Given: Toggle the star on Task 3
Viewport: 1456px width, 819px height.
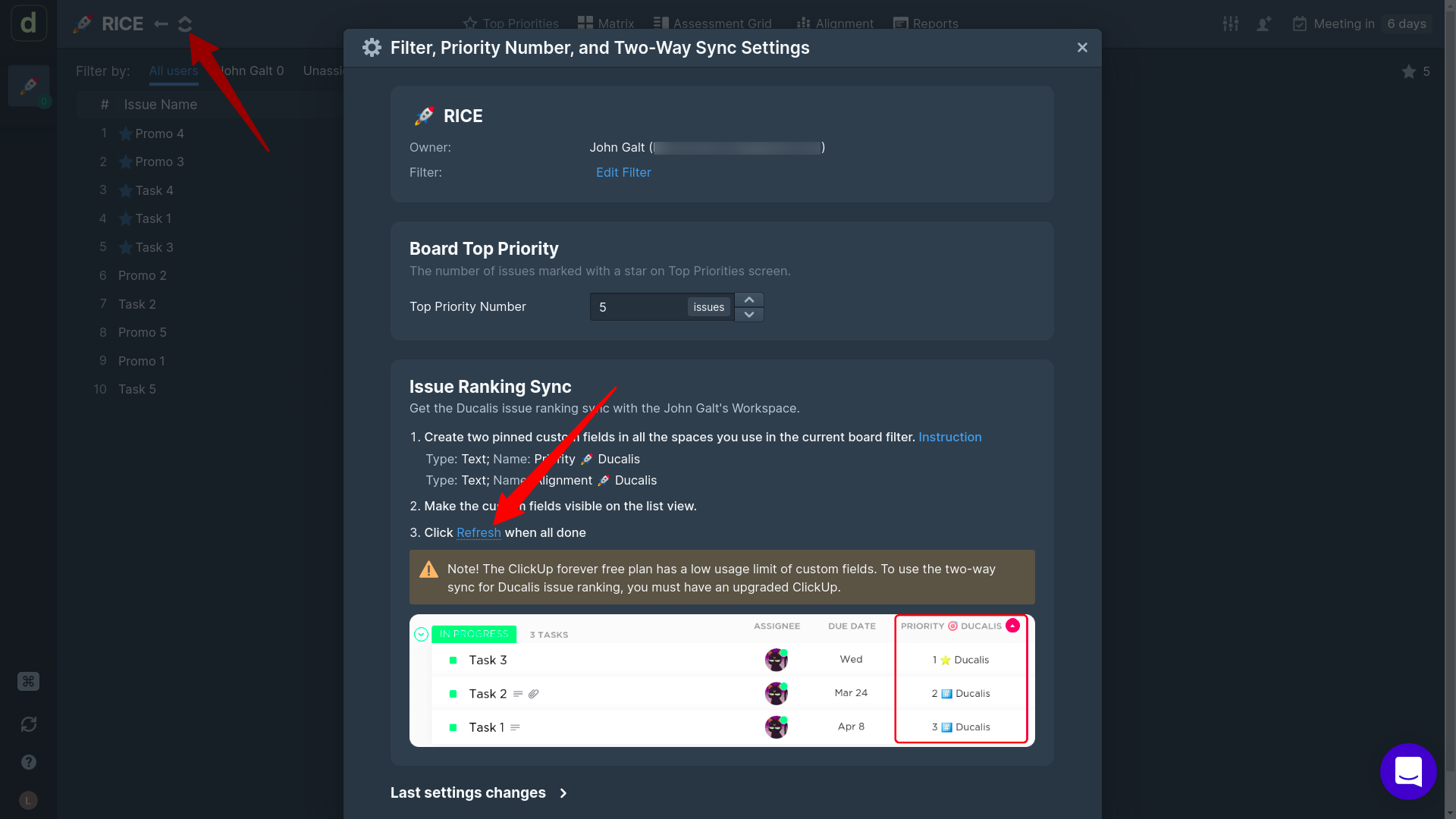Looking at the screenshot, I should coord(126,248).
